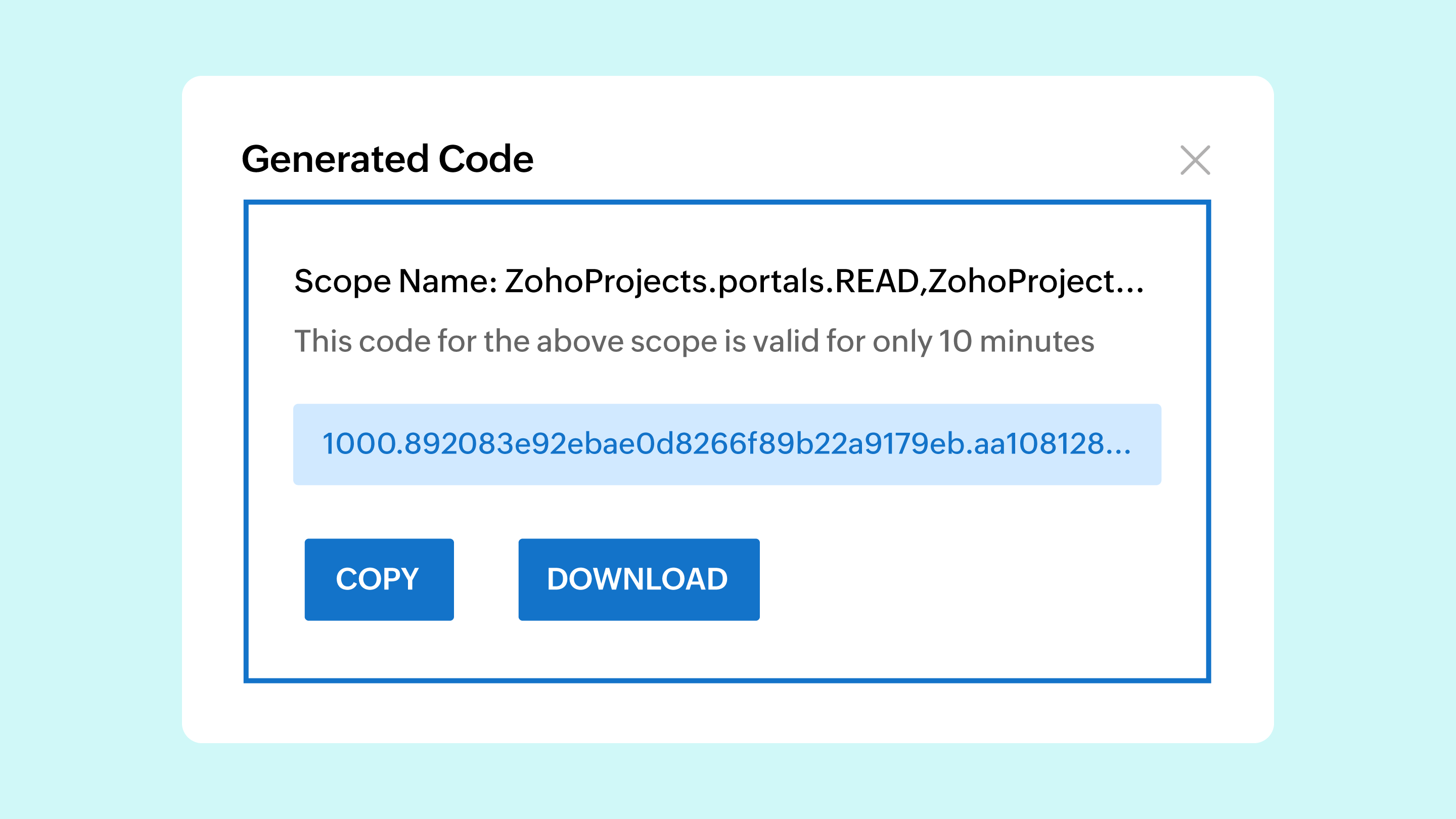
Task: Download the generated code file
Action: pyautogui.click(x=639, y=579)
